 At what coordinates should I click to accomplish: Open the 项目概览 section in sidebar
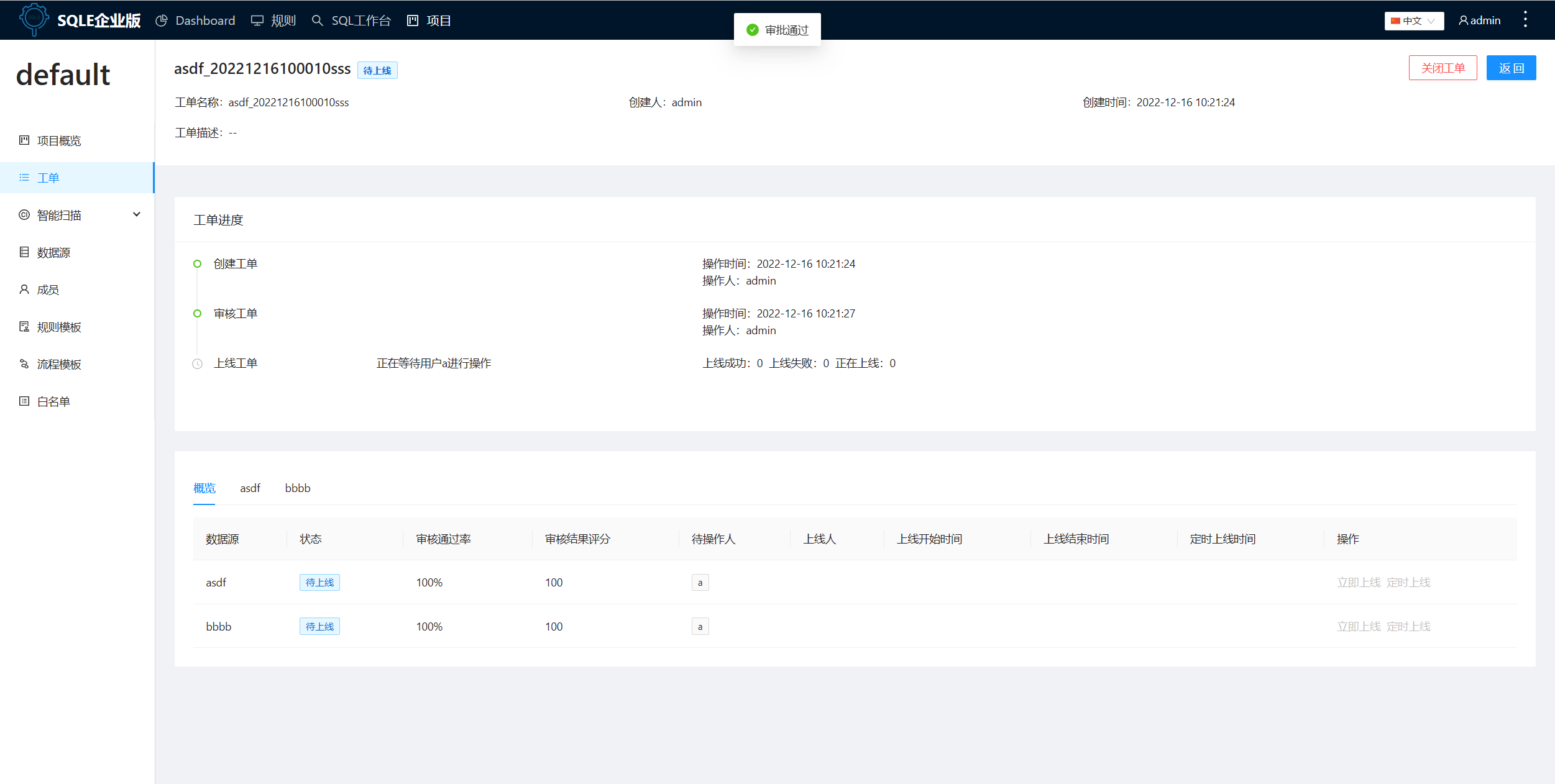[60, 140]
